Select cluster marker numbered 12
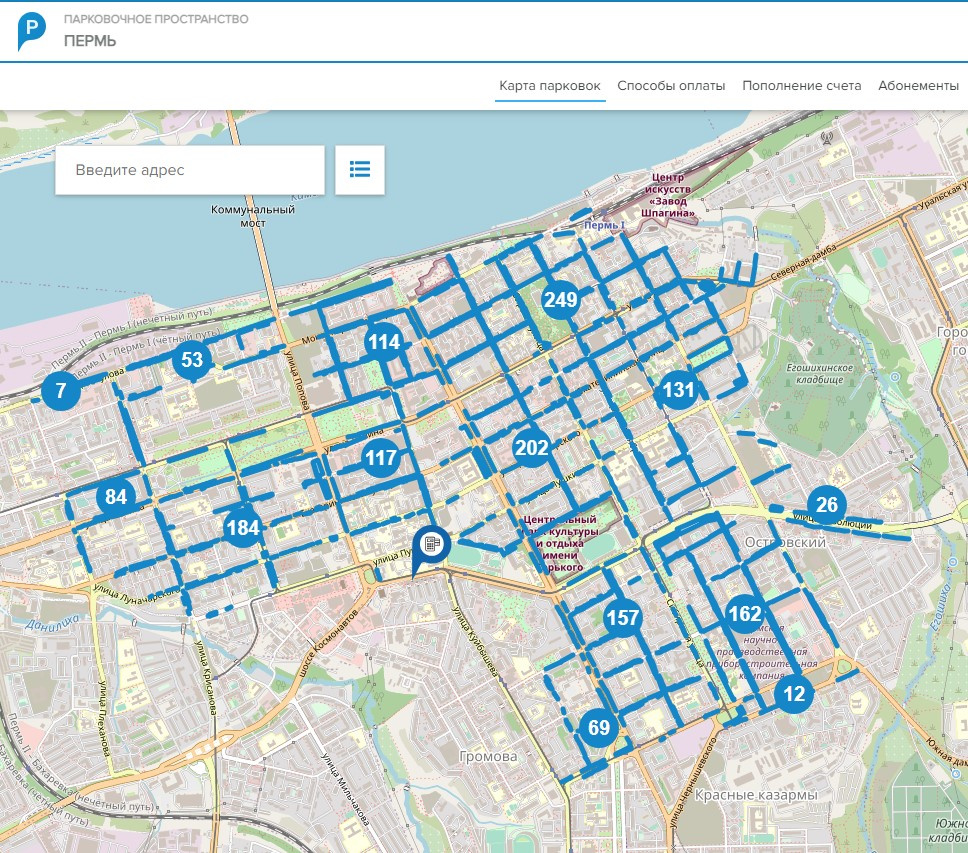 794,693
